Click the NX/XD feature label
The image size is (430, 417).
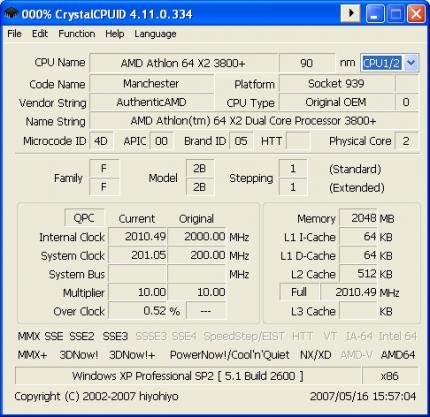[x=315, y=355]
